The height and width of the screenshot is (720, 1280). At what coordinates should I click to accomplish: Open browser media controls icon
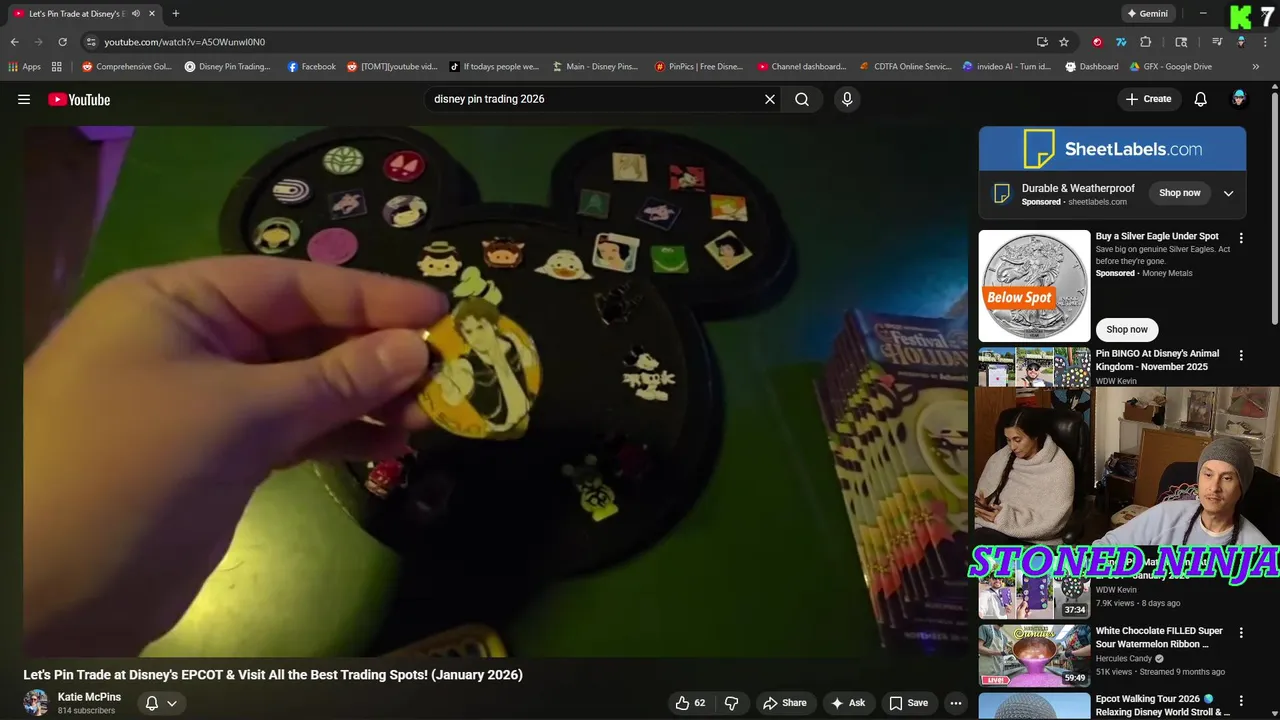1217,42
